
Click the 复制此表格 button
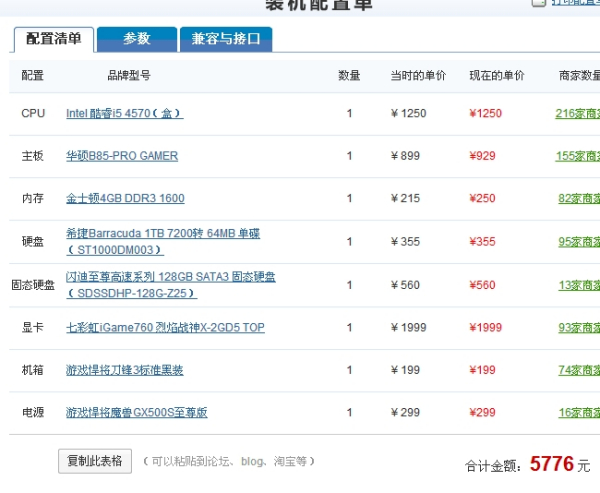(95, 461)
